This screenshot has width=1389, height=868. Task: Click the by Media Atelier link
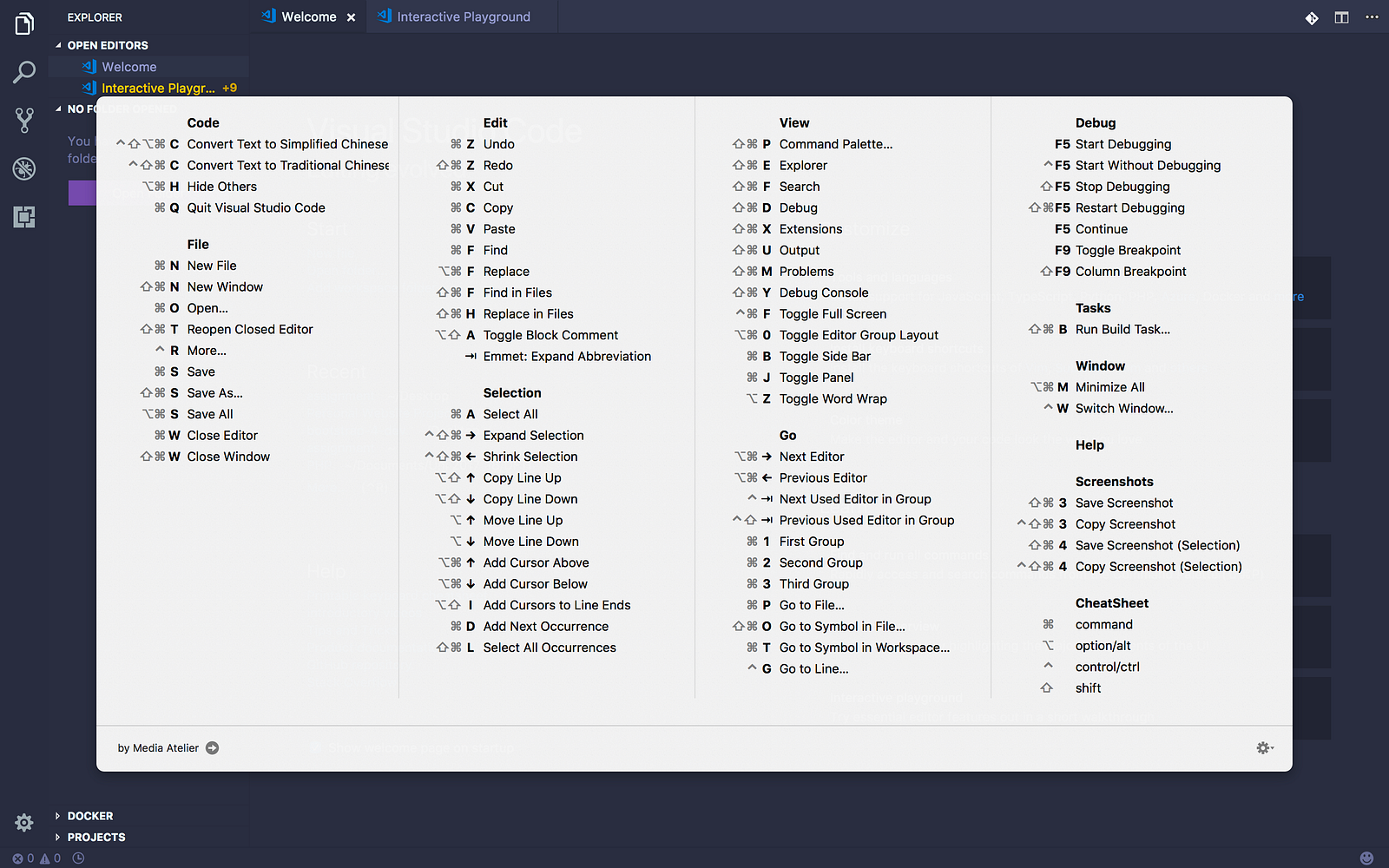(158, 748)
